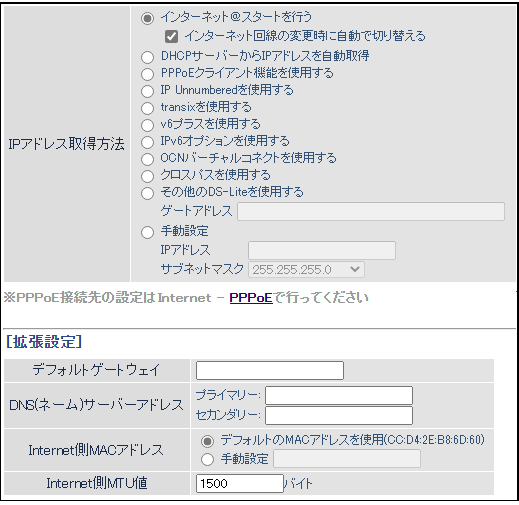Choose IP Unnumberedを使用する radio button

tap(147, 91)
